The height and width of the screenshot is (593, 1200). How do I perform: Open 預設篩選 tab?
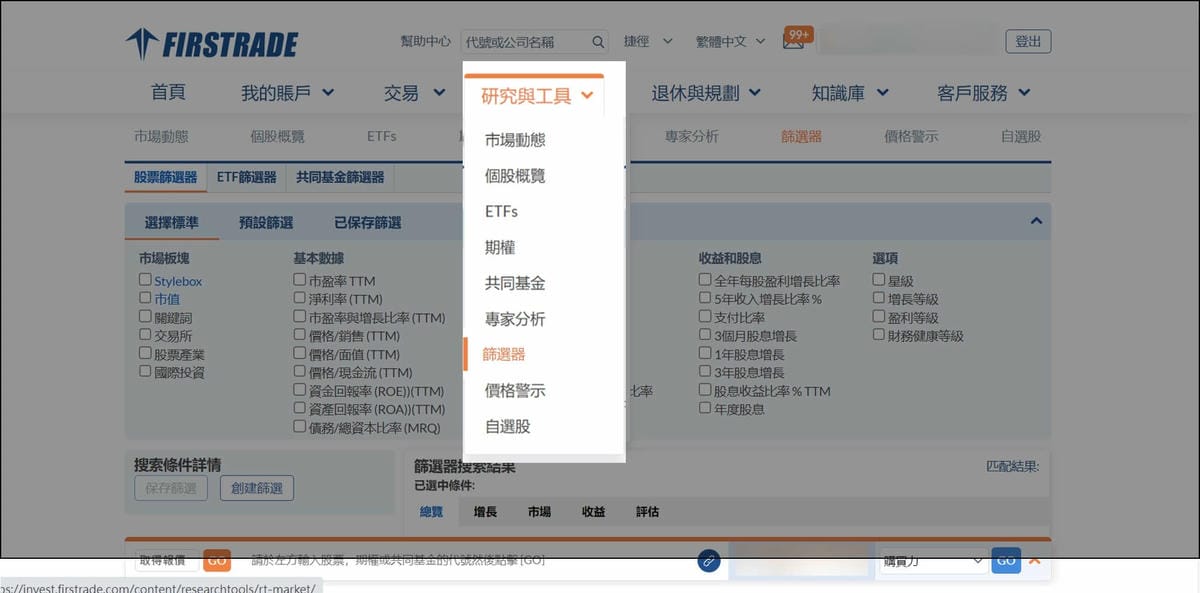tap(266, 223)
